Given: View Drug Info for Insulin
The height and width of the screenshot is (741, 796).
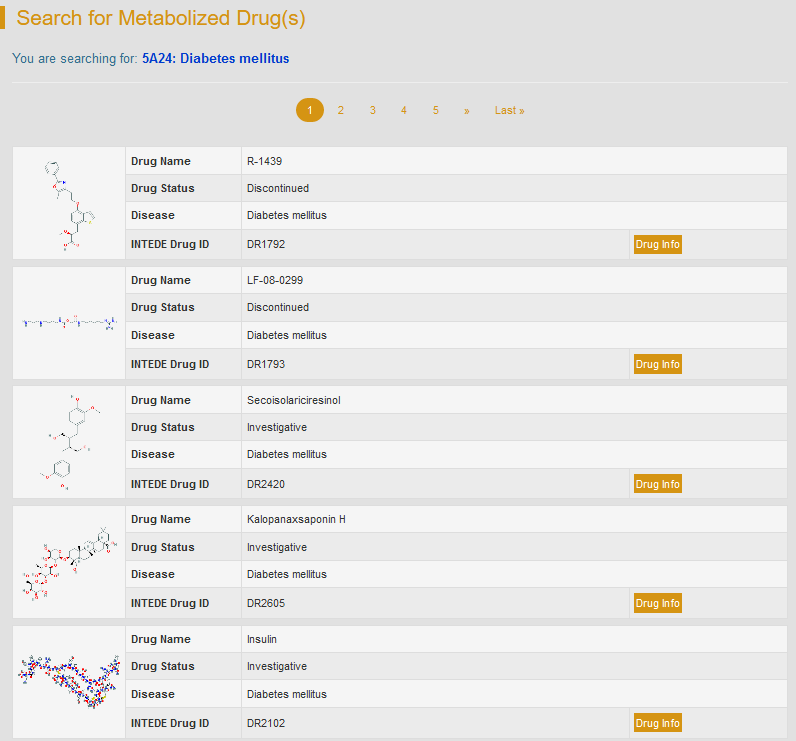Looking at the screenshot, I should pos(657,723).
